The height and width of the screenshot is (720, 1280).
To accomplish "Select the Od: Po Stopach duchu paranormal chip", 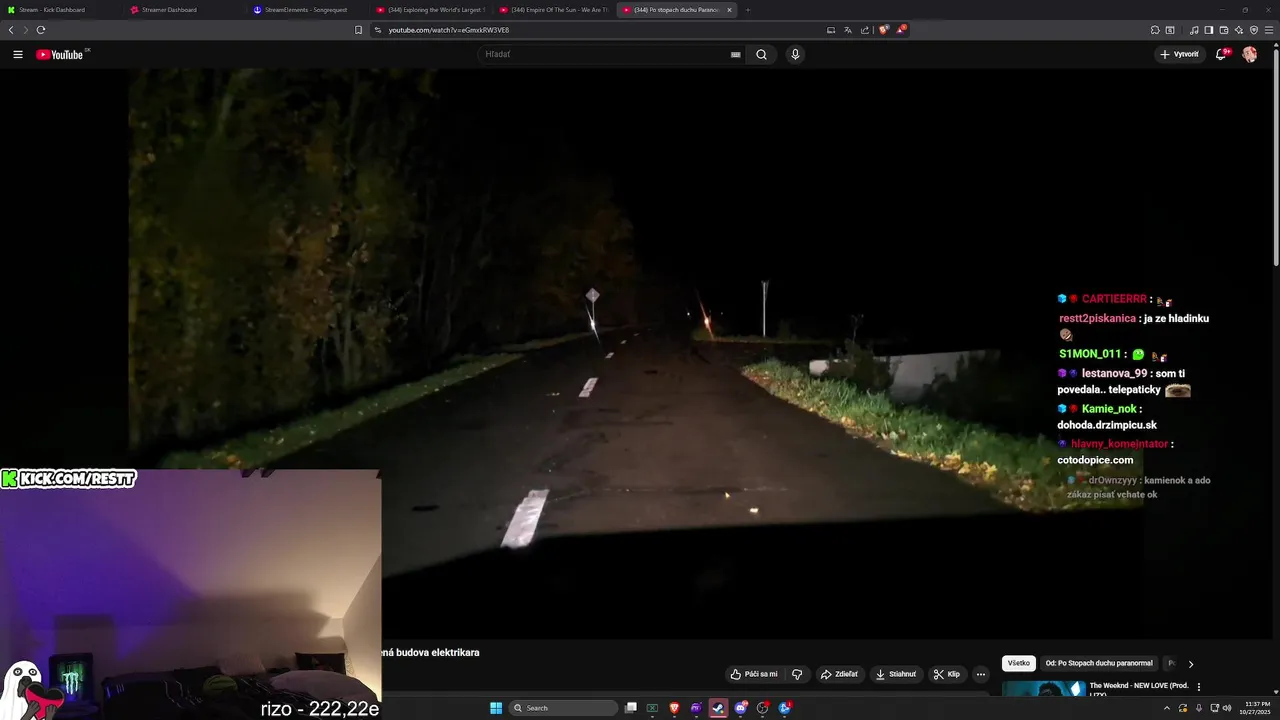I will [x=1099, y=663].
